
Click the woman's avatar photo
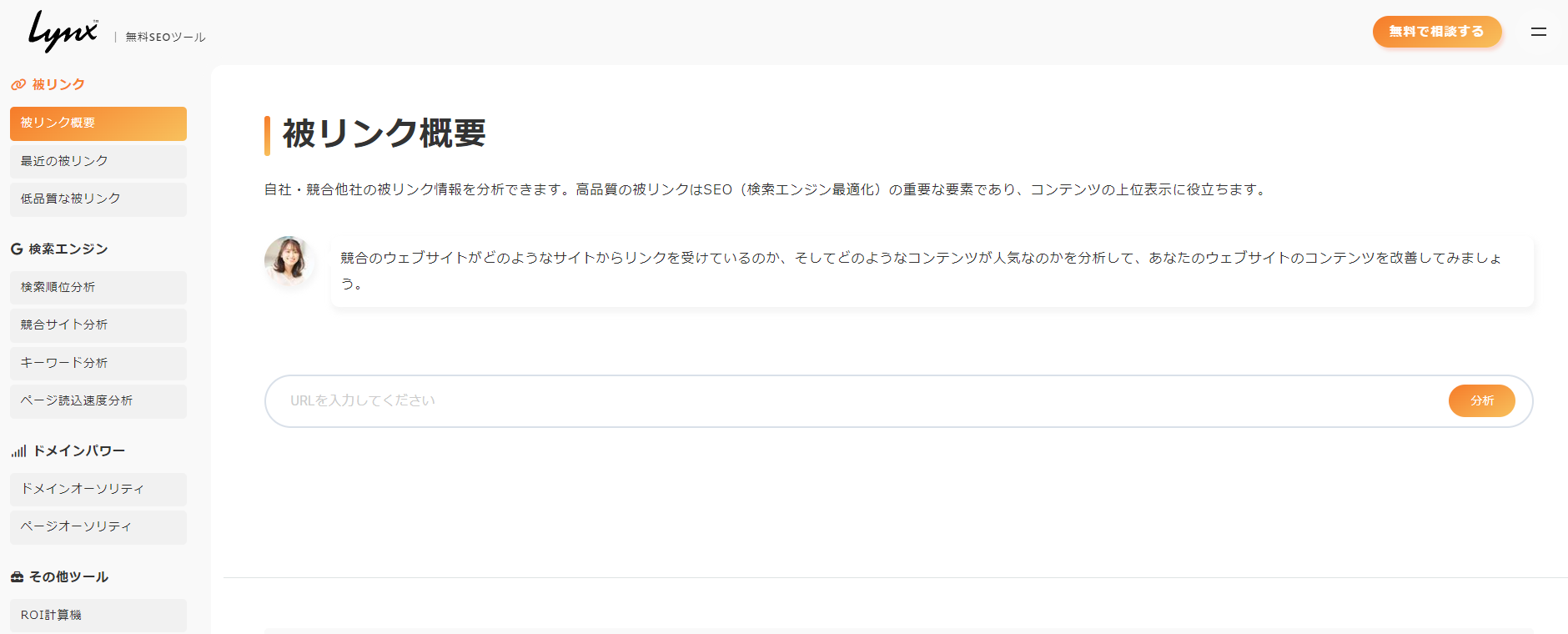tap(289, 260)
